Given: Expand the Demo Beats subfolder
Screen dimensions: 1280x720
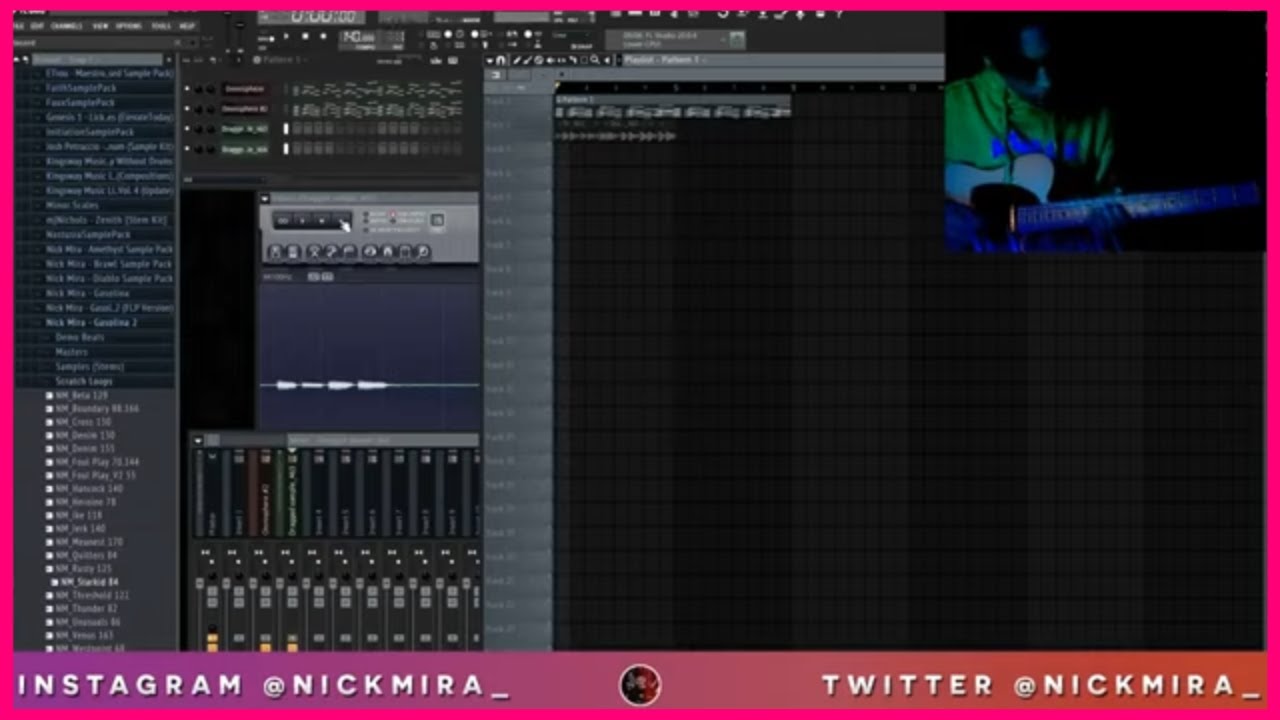Looking at the screenshot, I should 80,337.
